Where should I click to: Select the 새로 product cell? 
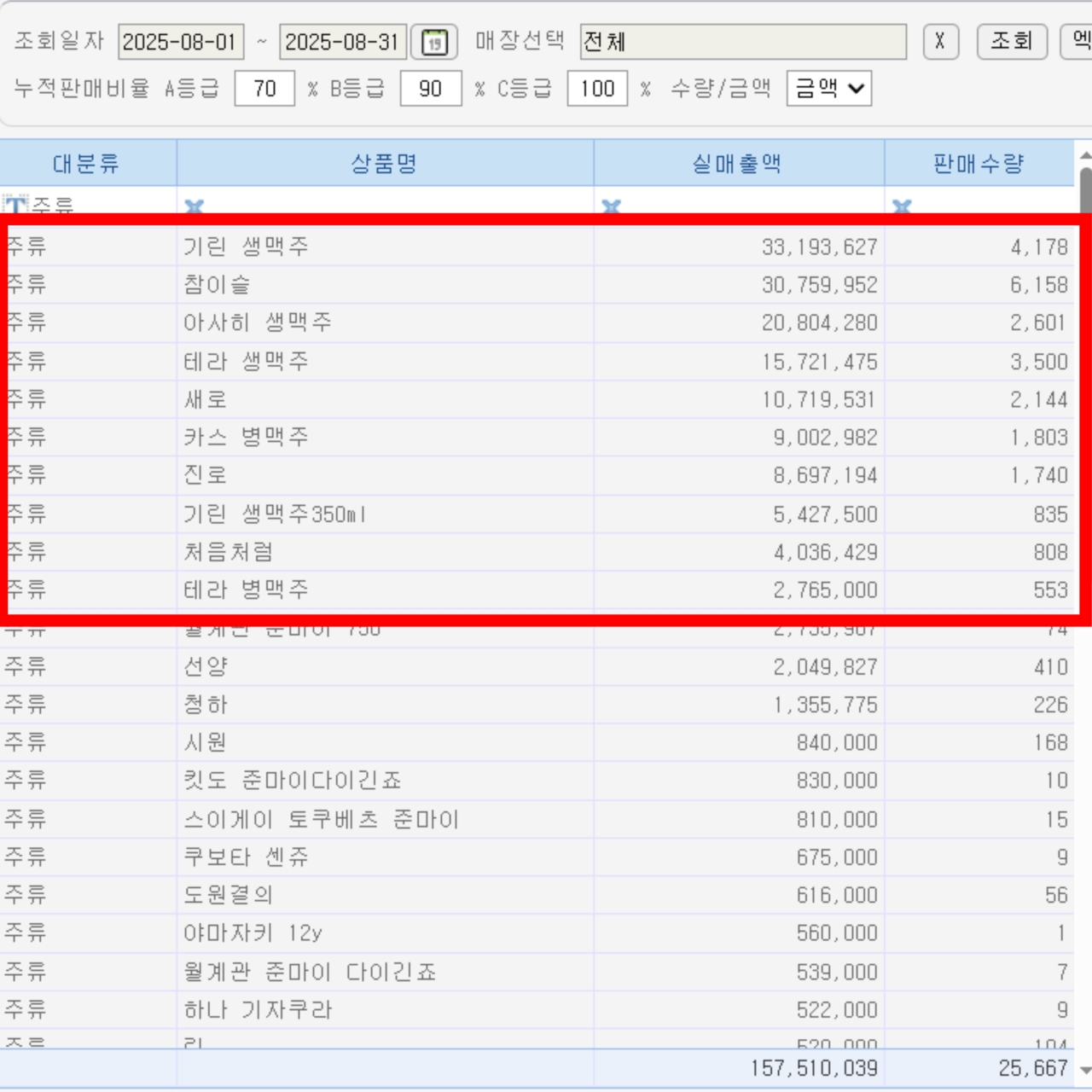pos(385,399)
